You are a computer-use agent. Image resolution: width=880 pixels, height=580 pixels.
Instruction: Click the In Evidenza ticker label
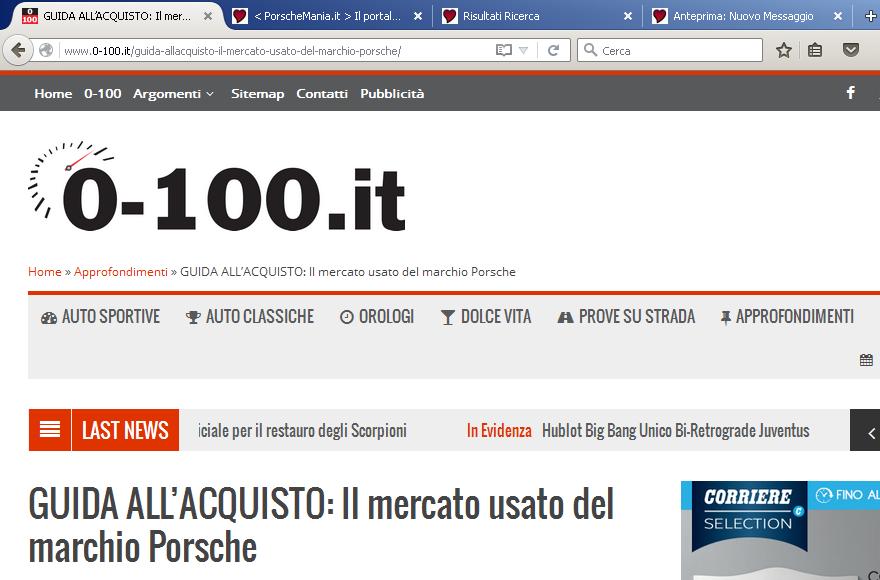(499, 431)
